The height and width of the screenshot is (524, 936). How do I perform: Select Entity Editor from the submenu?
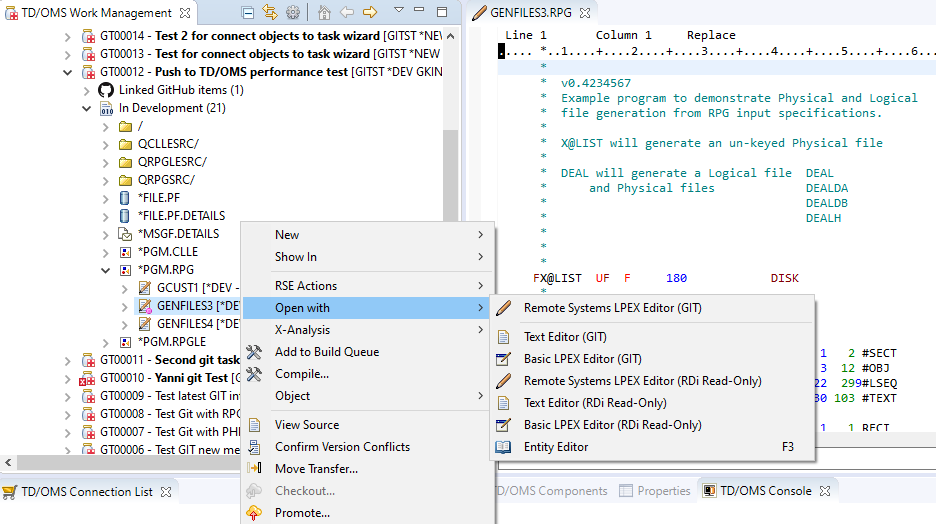tap(556, 447)
